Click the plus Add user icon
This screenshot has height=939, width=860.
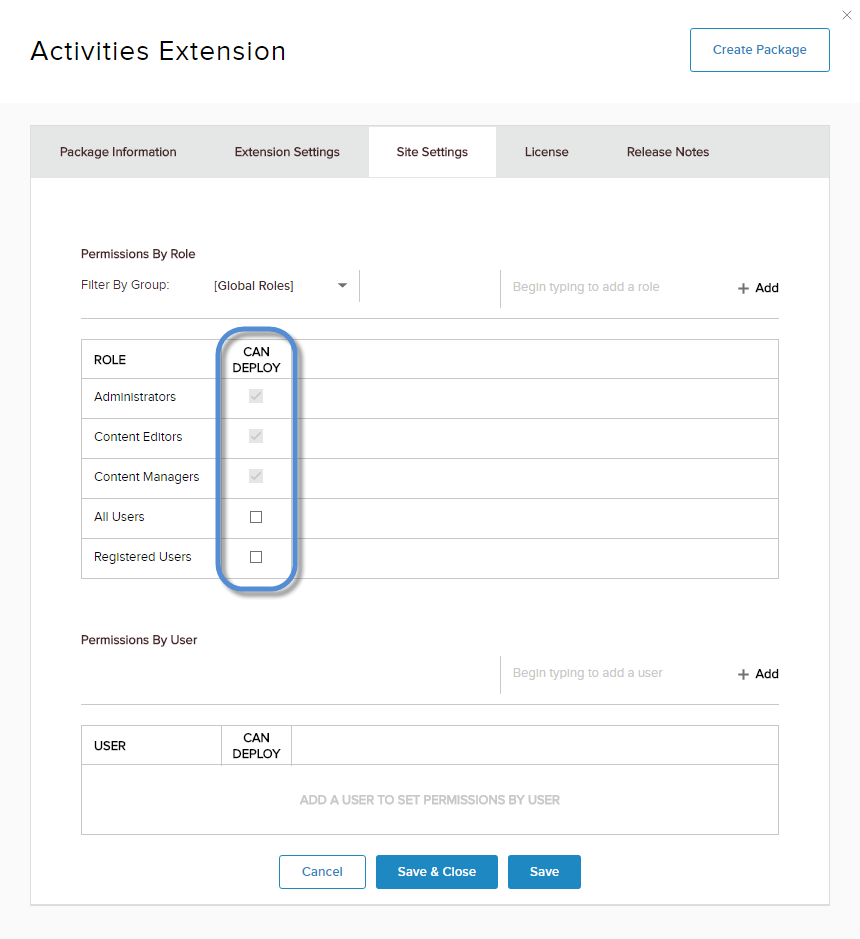click(x=743, y=674)
